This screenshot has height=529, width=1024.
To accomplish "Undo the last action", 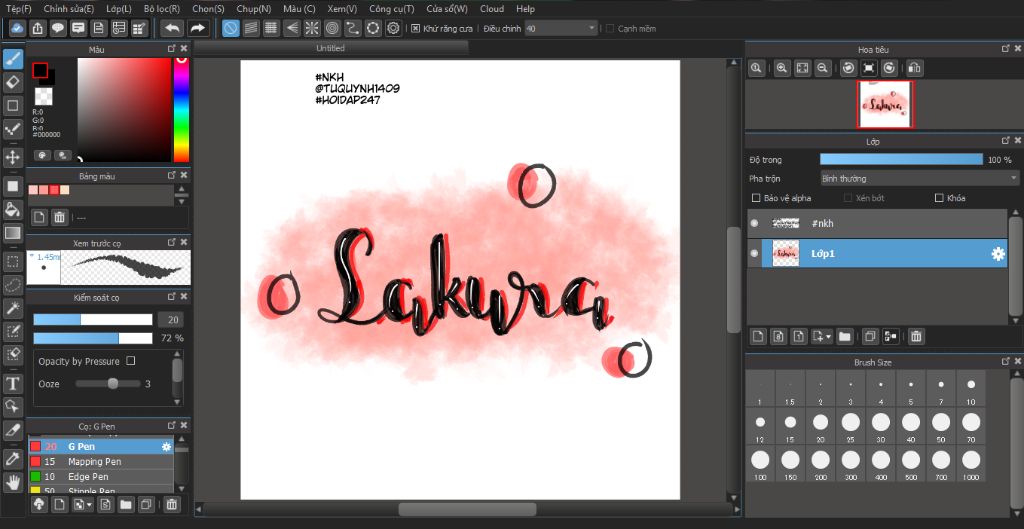I will (x=172, y=28).
